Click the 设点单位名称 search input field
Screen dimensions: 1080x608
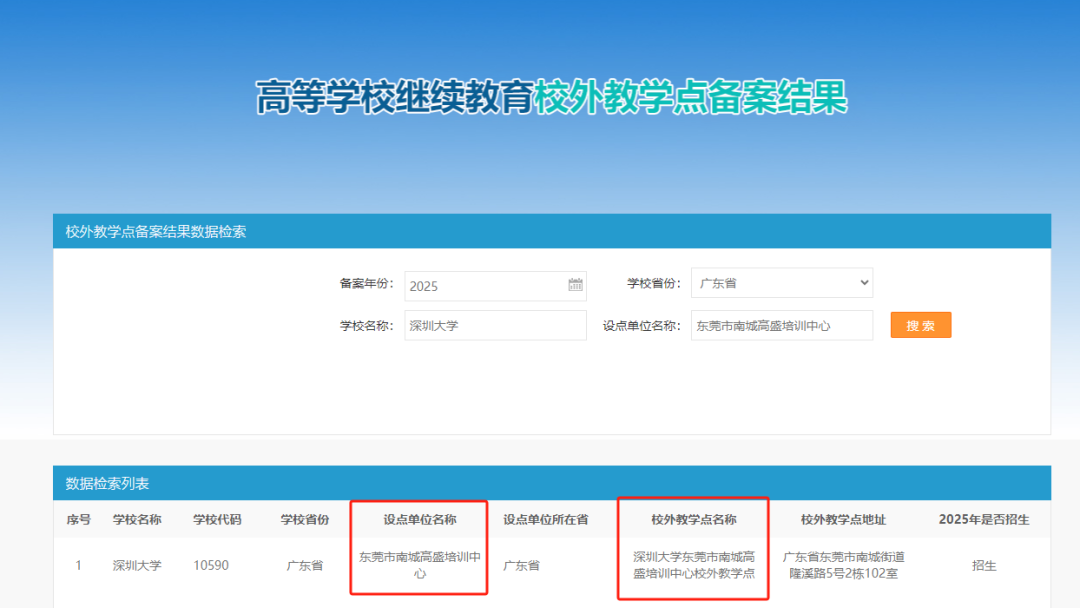point(781,326)
